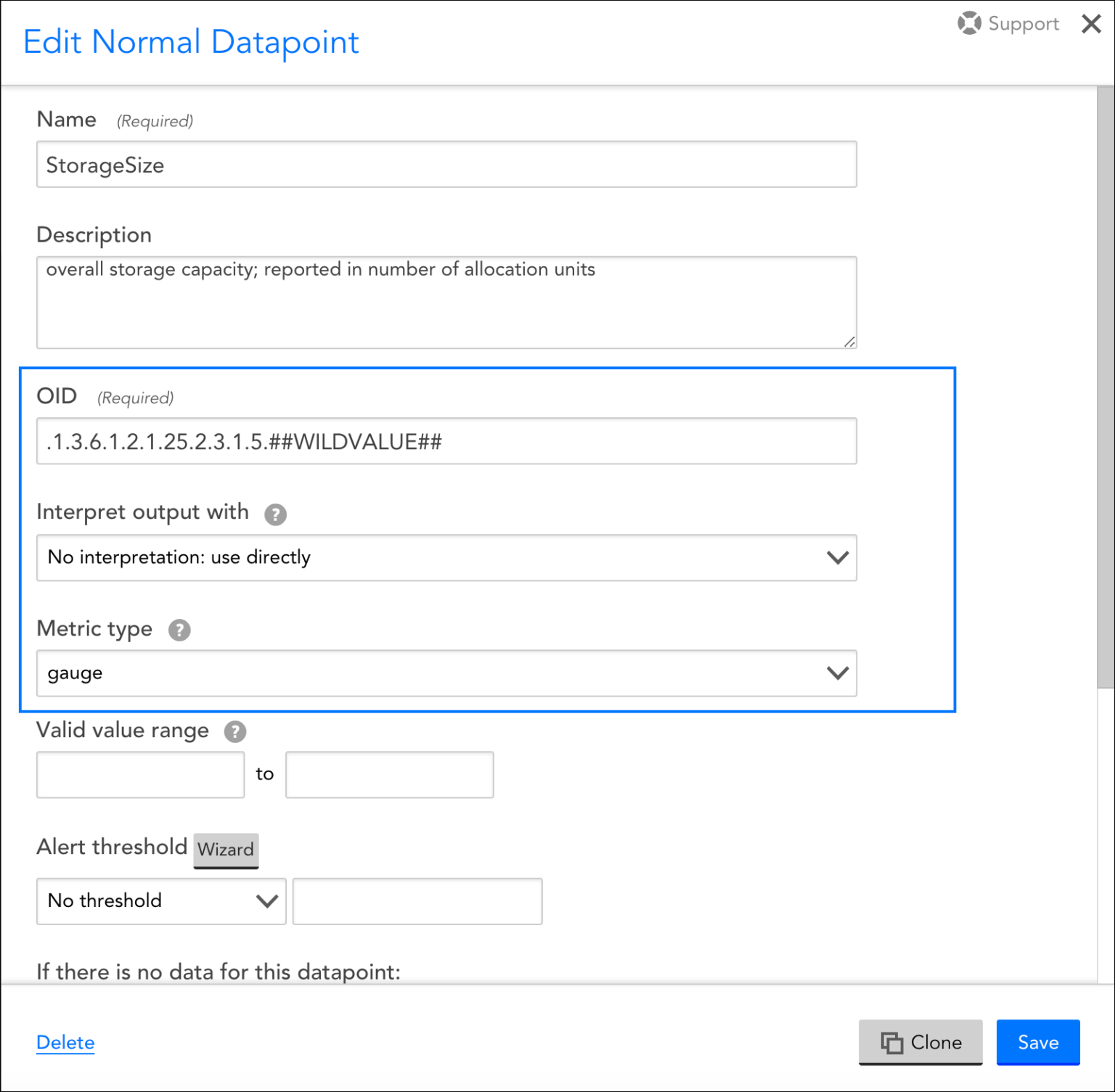Click the OID input field
The width and height of the screenshot is (1115, 1092).
coord(446,441)
